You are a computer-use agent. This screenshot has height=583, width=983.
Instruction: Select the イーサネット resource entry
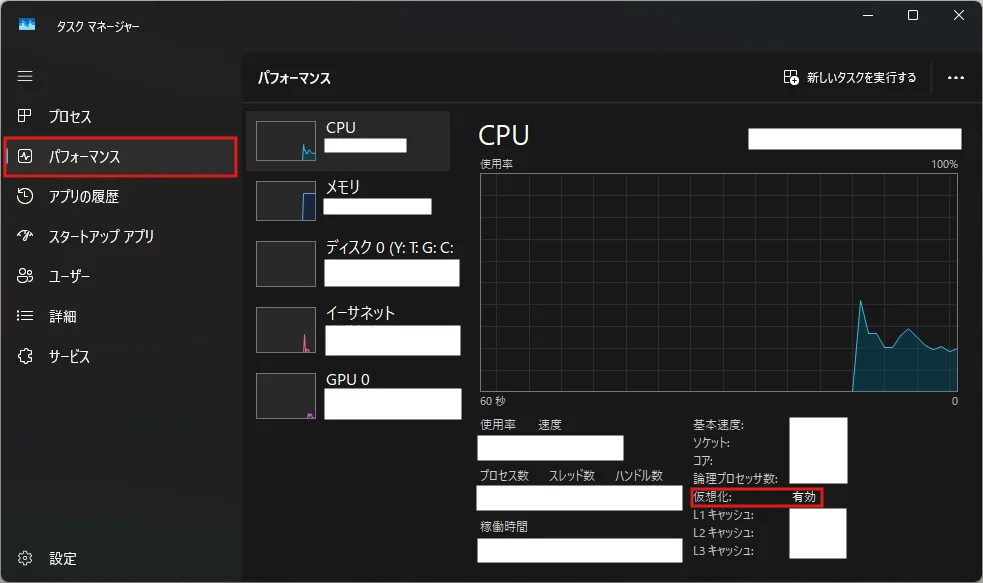click(x=353, y=330)
